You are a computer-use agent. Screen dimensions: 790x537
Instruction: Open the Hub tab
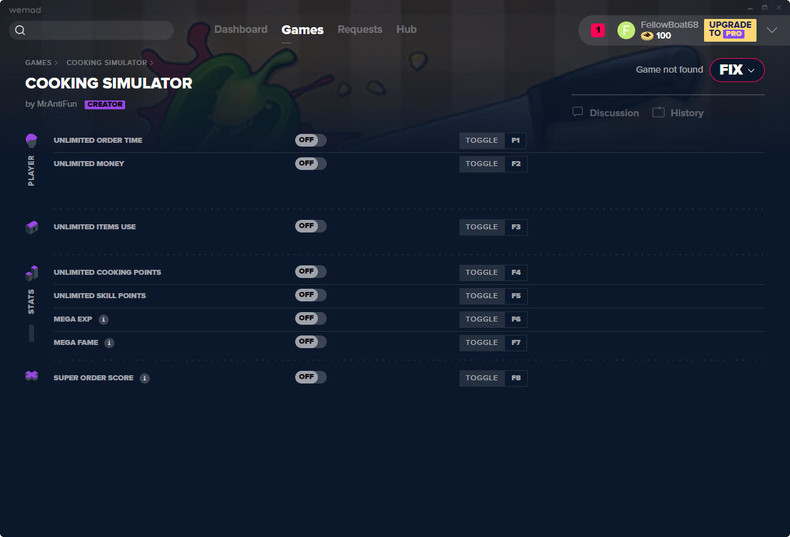point(406,29)
